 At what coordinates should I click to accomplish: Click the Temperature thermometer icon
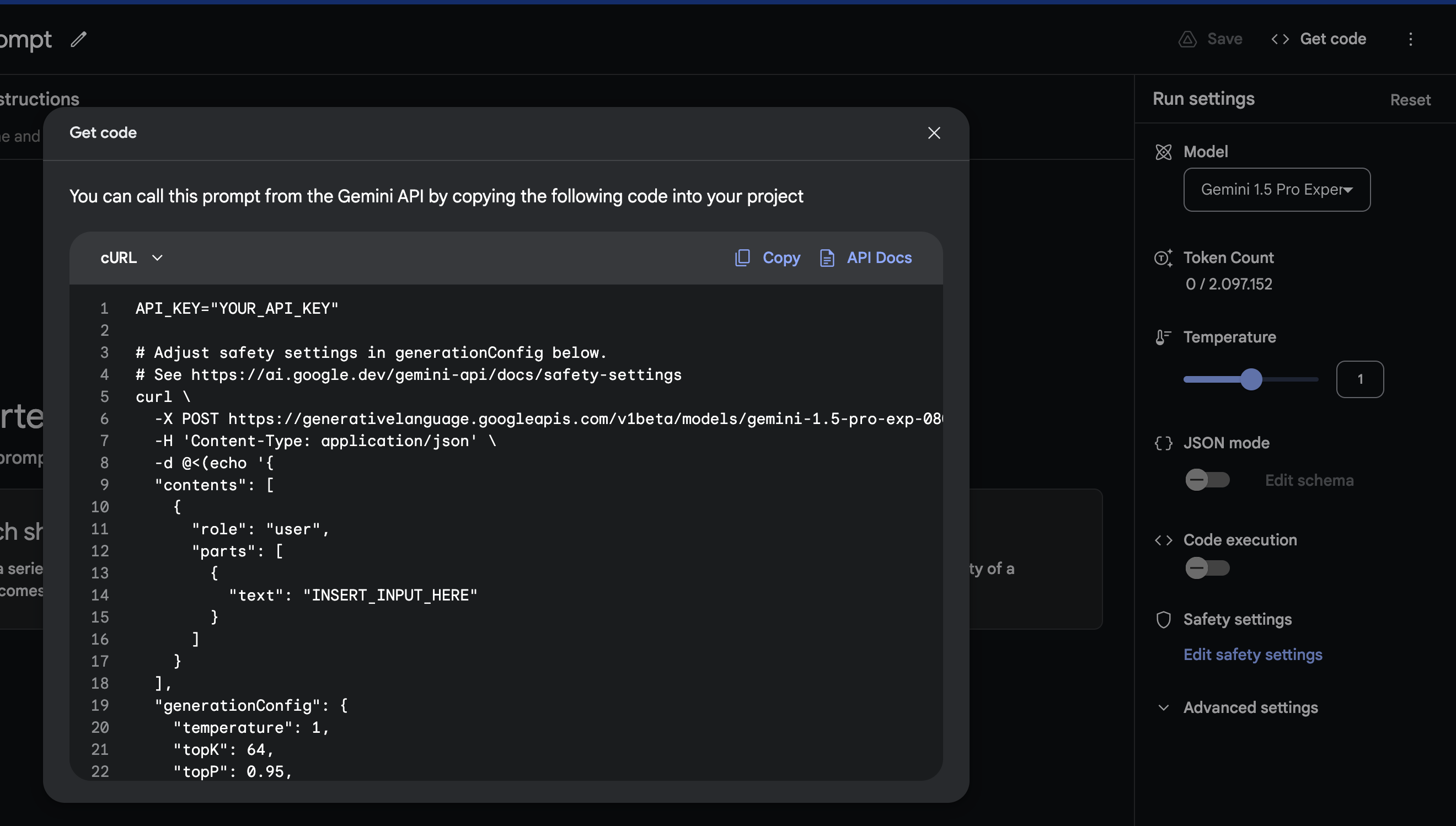(1163, 337)
